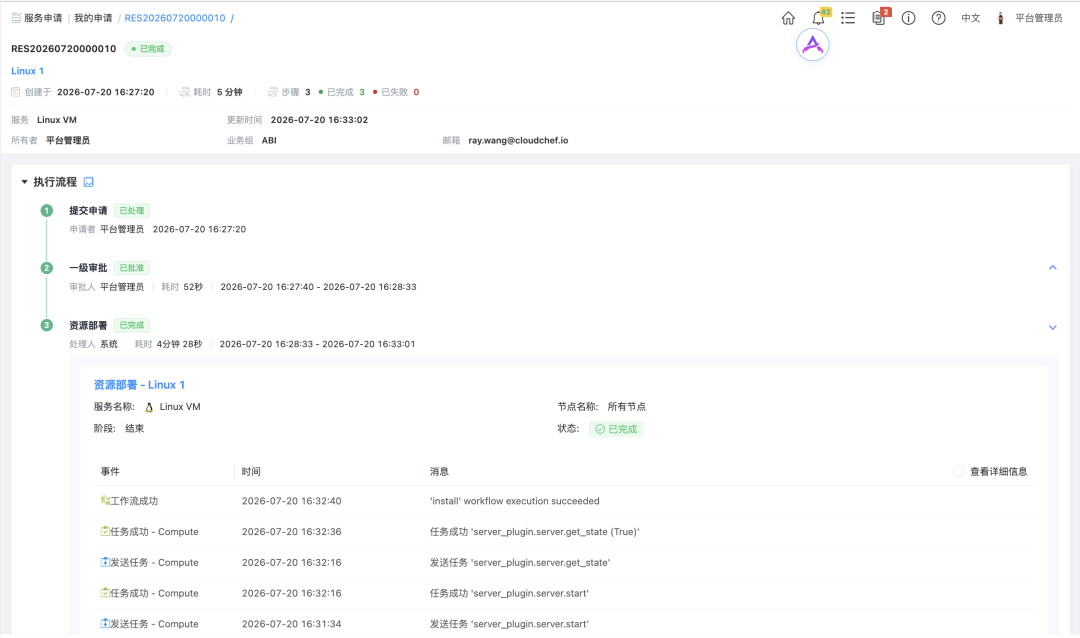The height and width of the screenshot is (638, 1080).
Task: Click send-task icon in 16:31:34 row
Action: (x=105, y=624)
